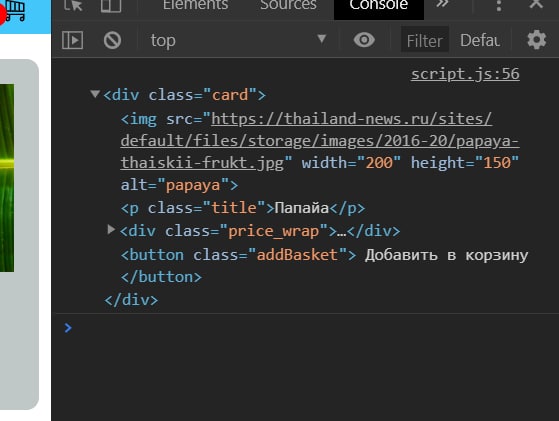This screenshot has width=559, height=421.
Task: Focus the console Filter field
Action: (x=425, y=41)
